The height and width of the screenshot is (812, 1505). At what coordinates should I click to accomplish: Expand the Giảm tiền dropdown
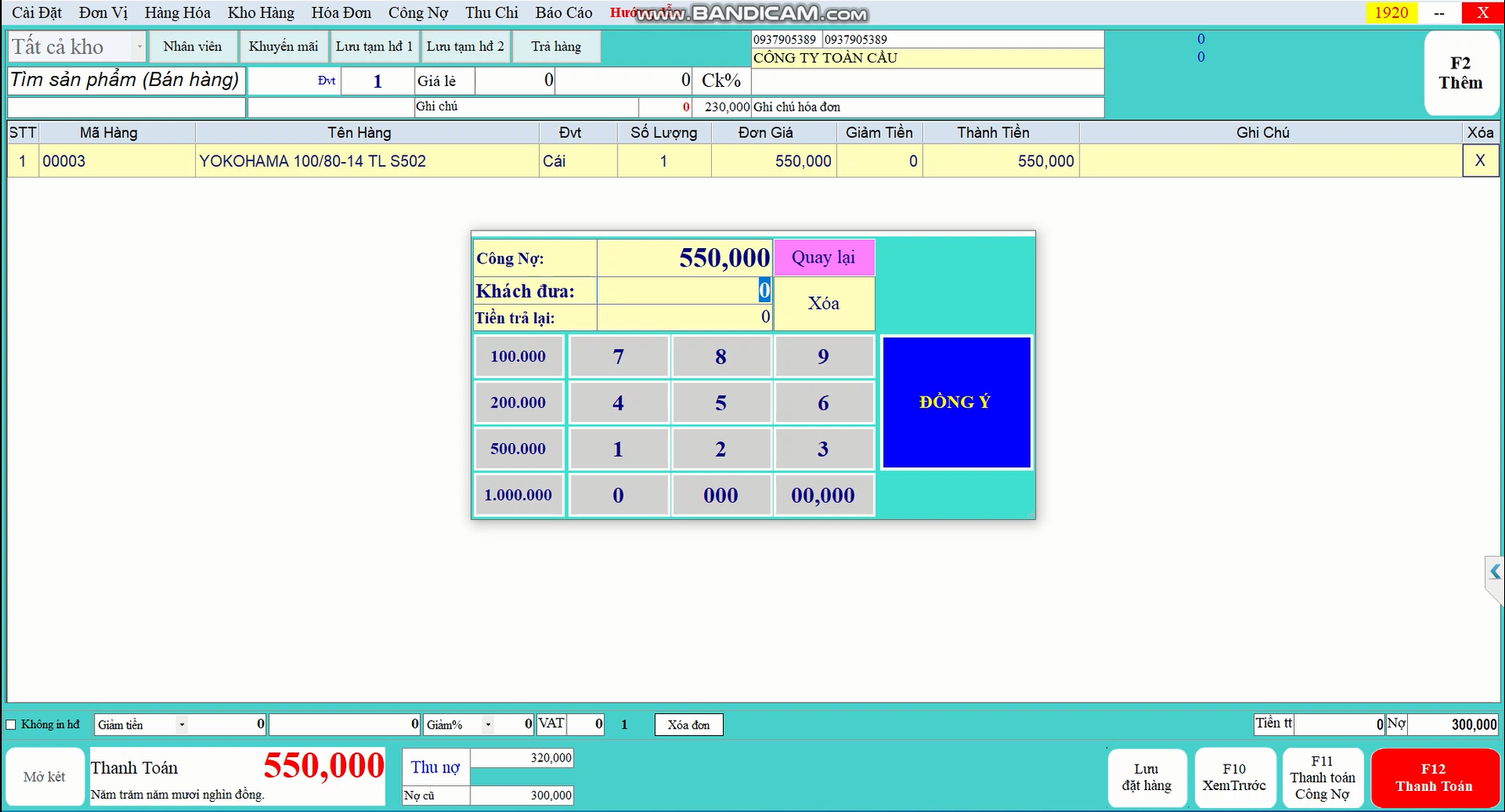point(182,725)
